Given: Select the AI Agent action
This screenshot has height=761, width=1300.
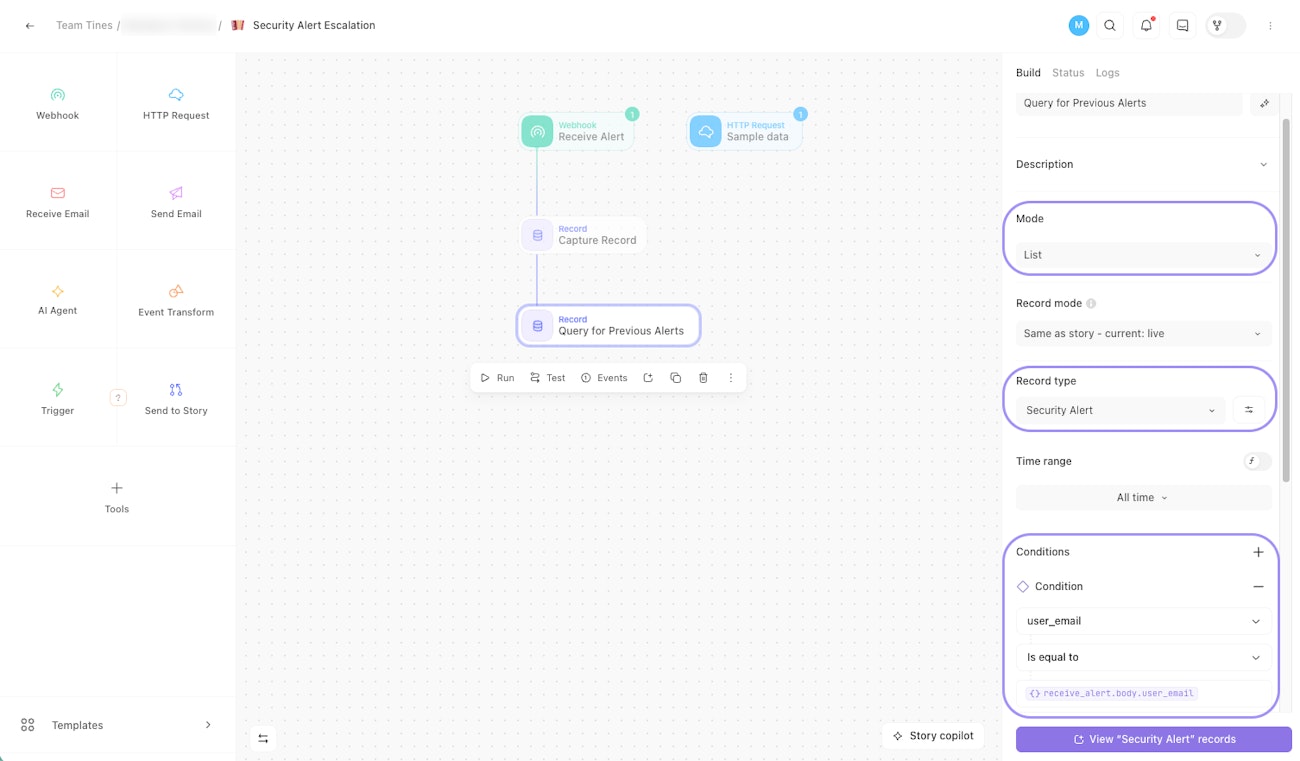Looking at the screenshot, I should (58, 299).
